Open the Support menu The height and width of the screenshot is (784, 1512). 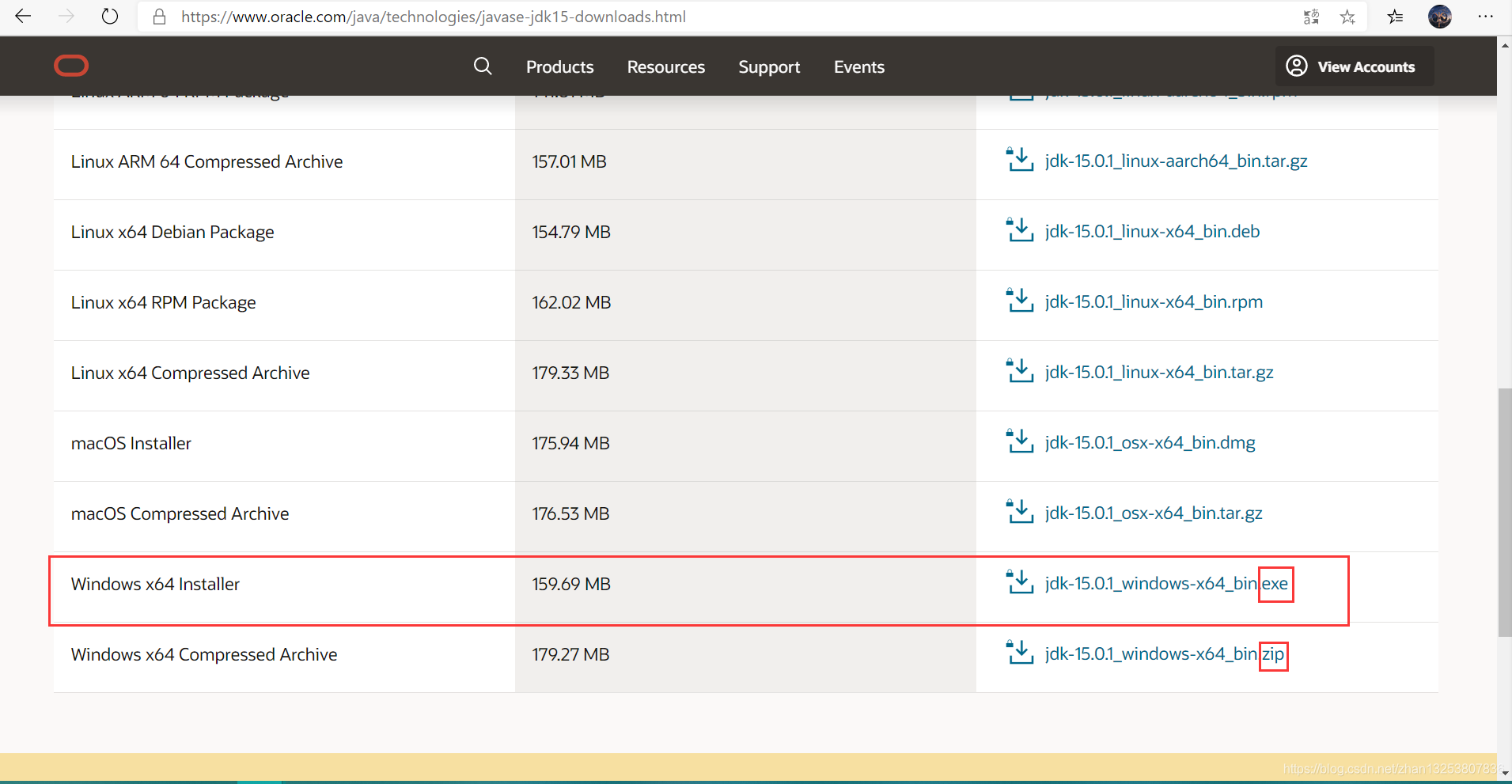coord(769,67)
